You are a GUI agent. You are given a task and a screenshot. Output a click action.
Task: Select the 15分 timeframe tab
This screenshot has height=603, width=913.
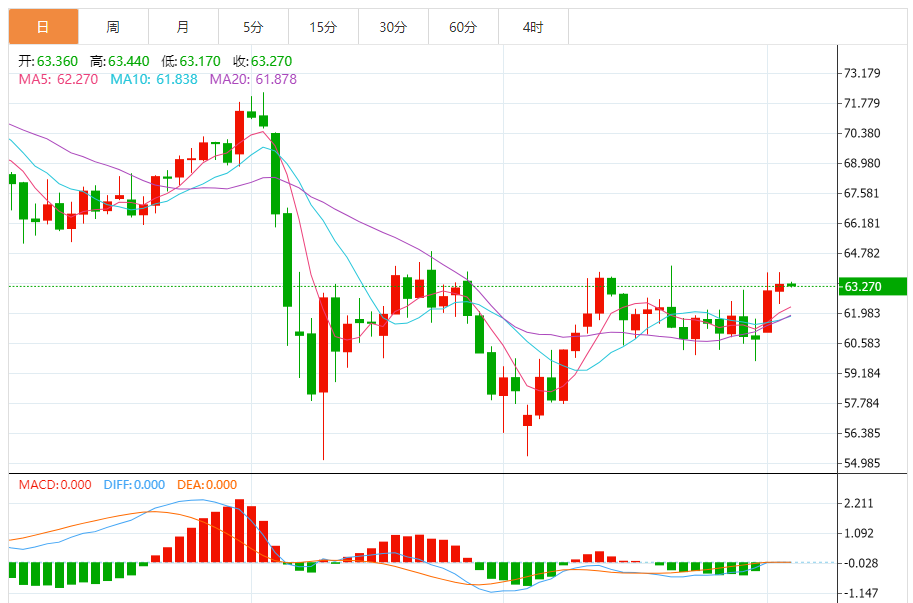pyautogui.click(x=323, y=27)
